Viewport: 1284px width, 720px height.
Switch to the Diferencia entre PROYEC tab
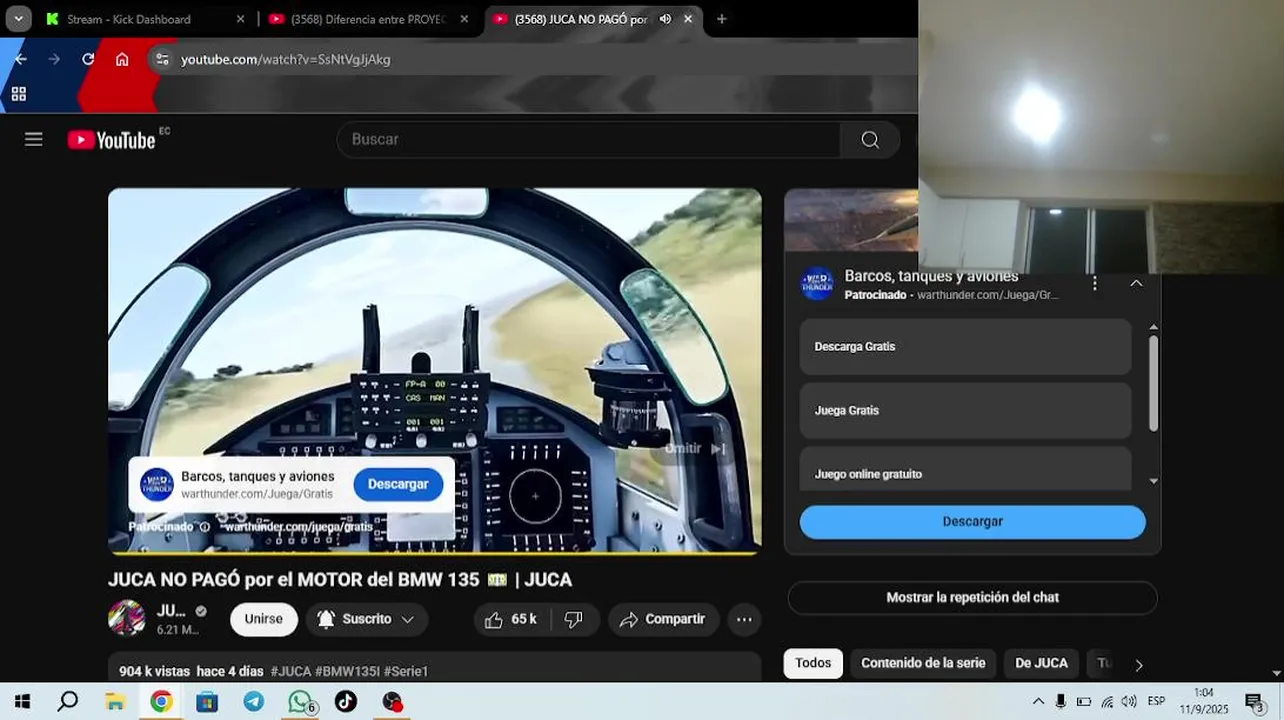point(368,19)
